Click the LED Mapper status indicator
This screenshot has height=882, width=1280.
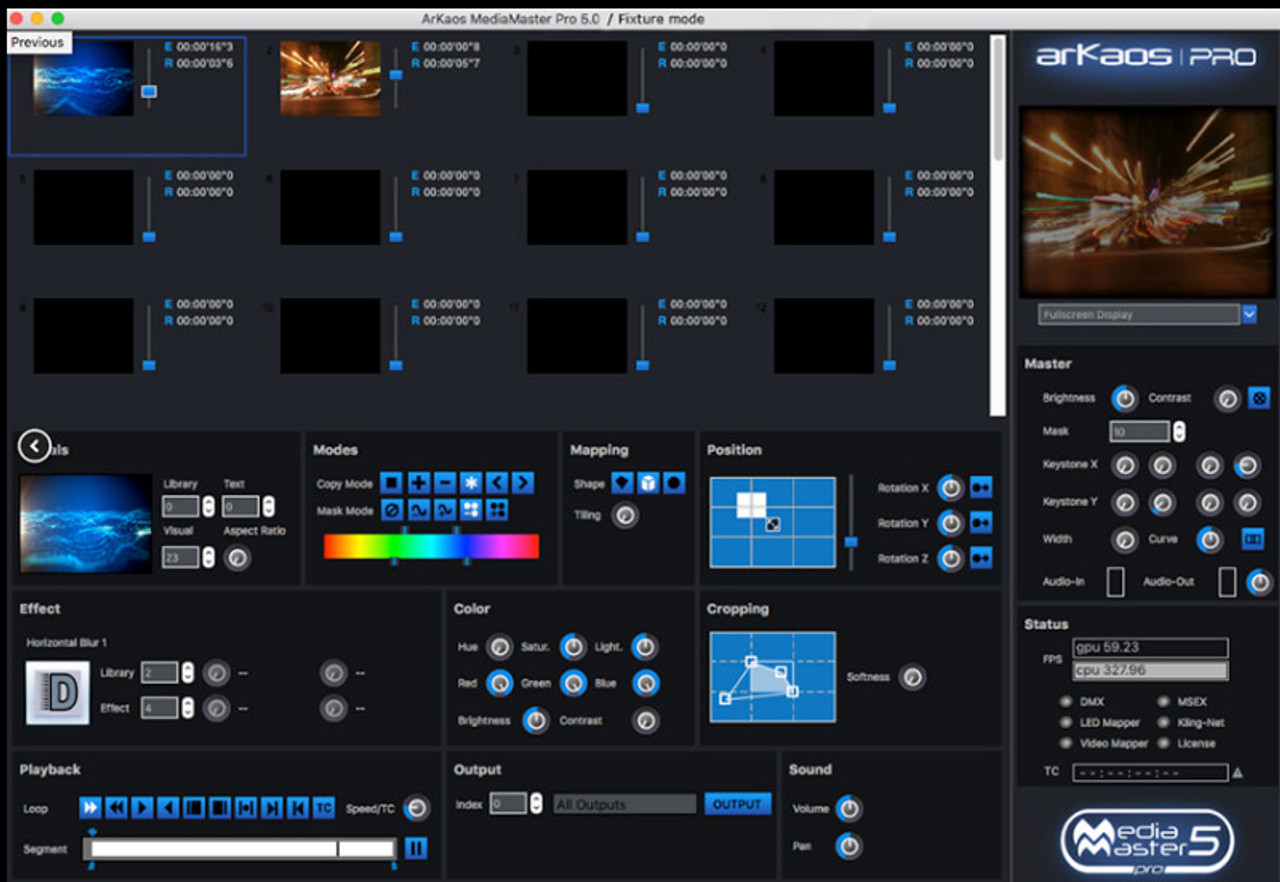click(1066, 722)
